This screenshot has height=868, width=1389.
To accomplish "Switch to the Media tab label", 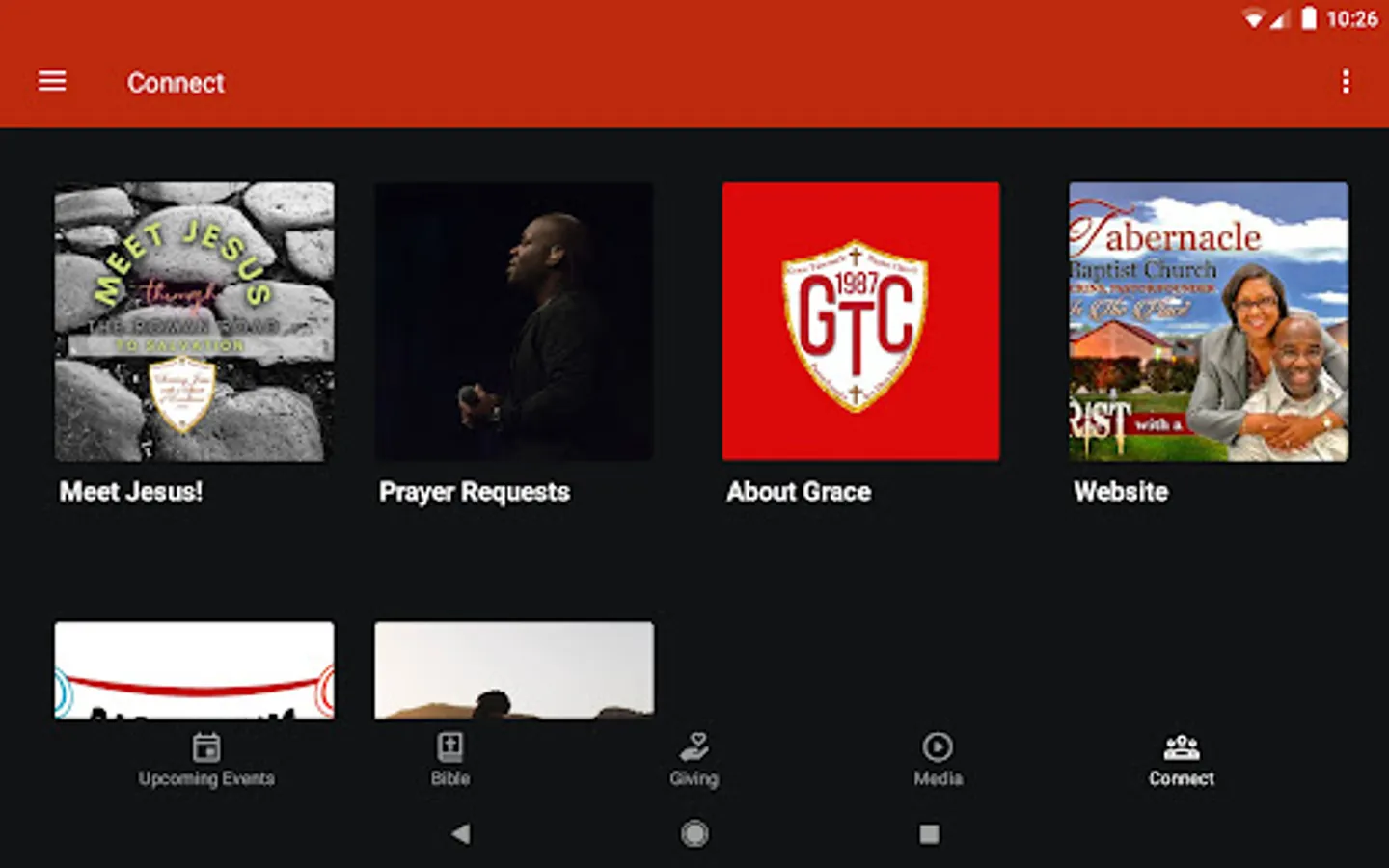I will (x=939, y=778).
